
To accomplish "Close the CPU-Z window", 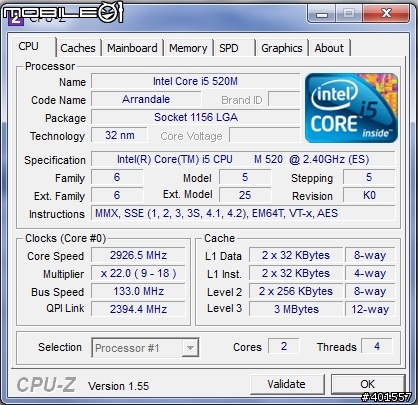I will click(x=386, y=14).
